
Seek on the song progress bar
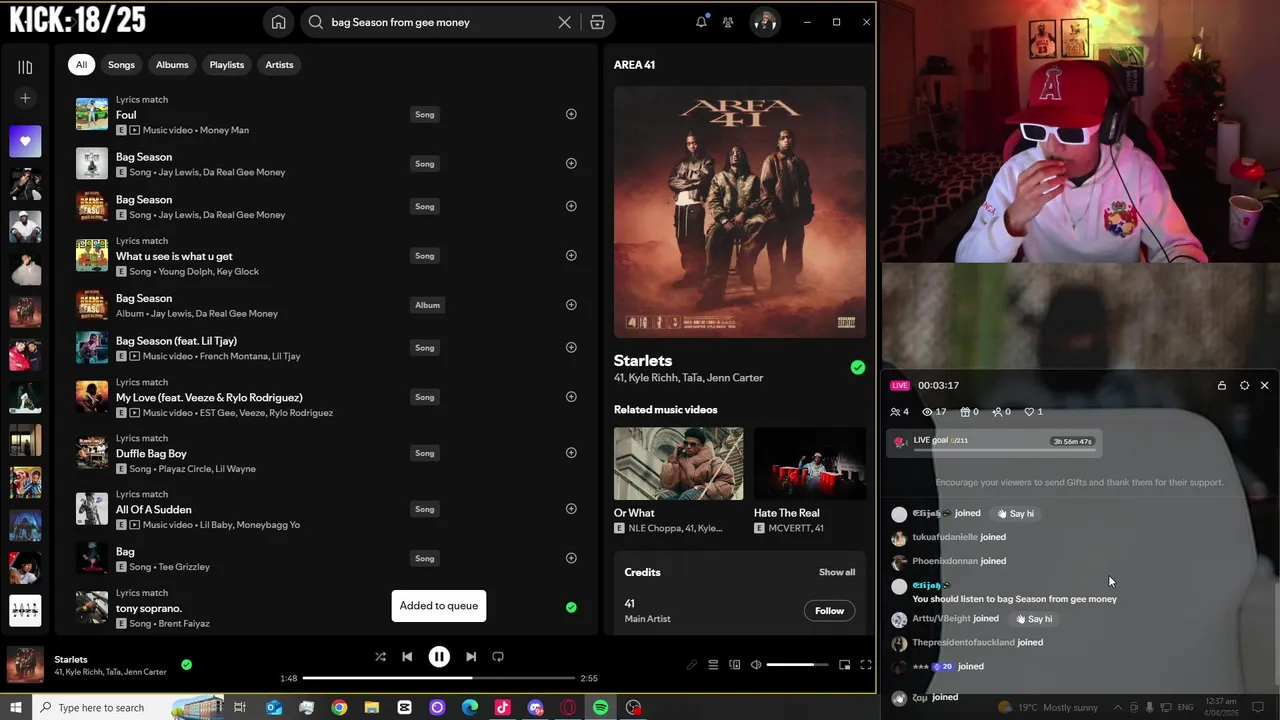(x=439, y=678)
